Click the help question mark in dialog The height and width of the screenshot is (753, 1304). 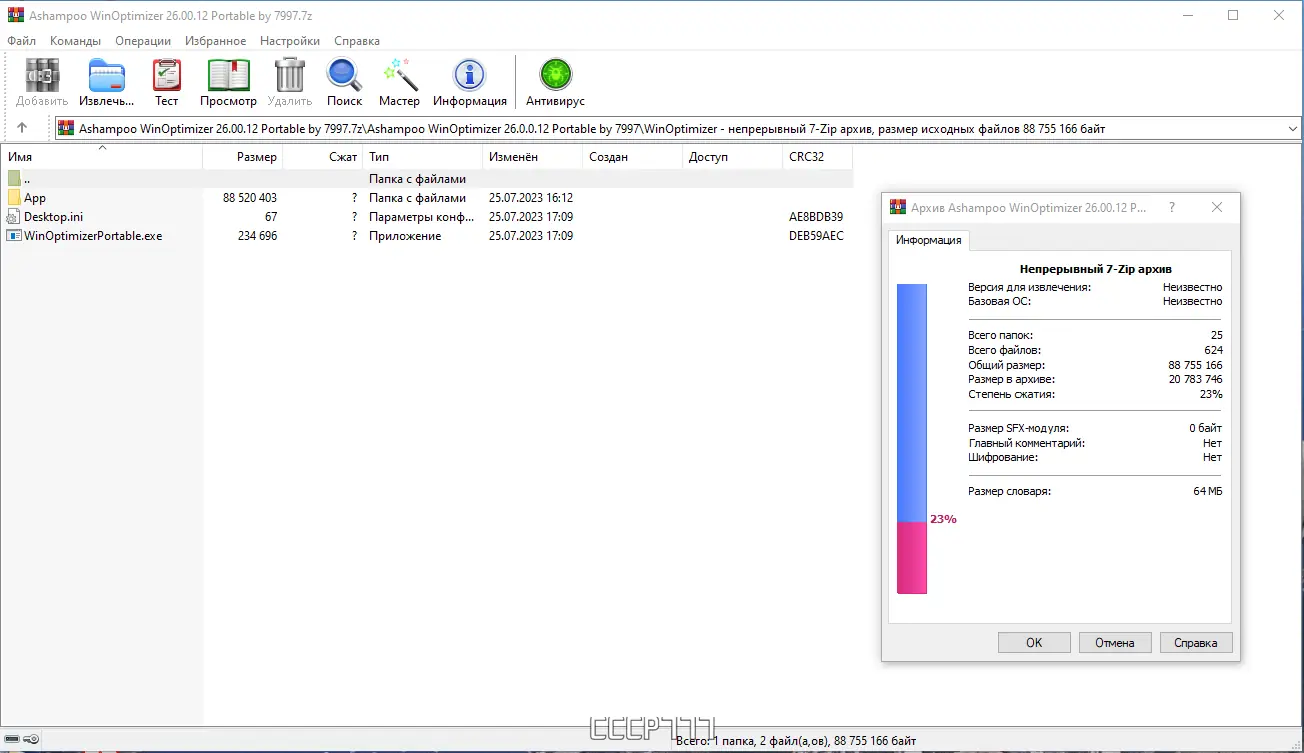tap(1171, 206)
